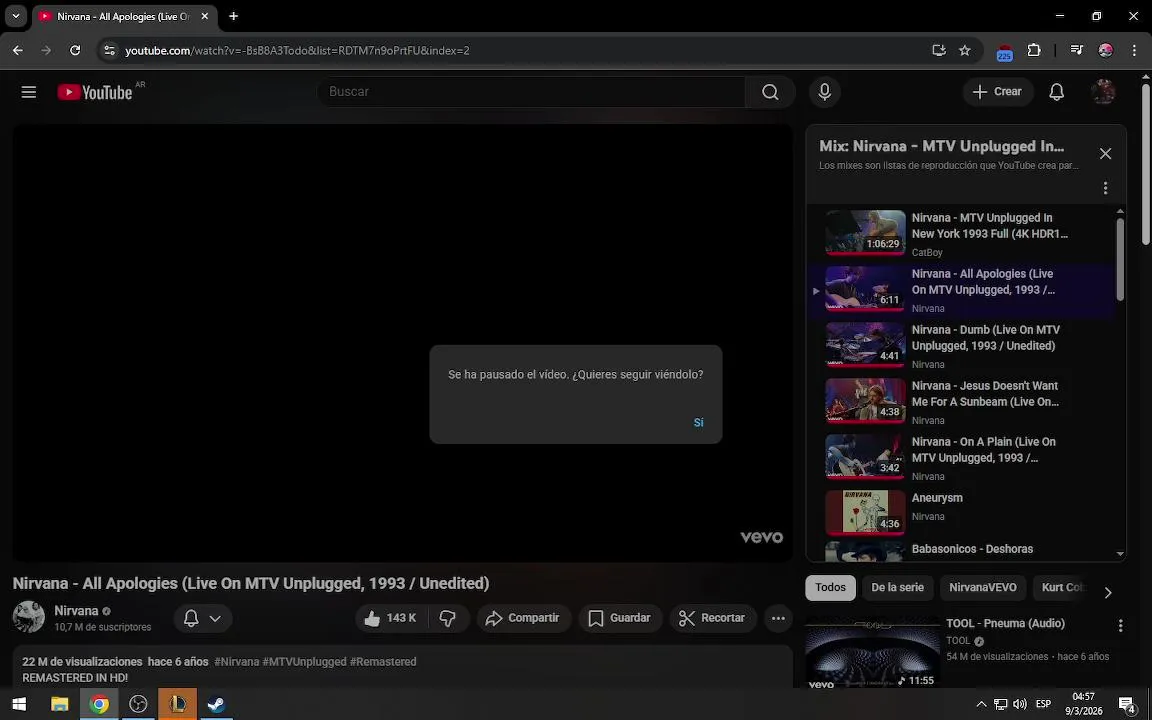Screen dimensions: 1152x720
Task: Click the Recortar clip button
Action: (713, 618)
